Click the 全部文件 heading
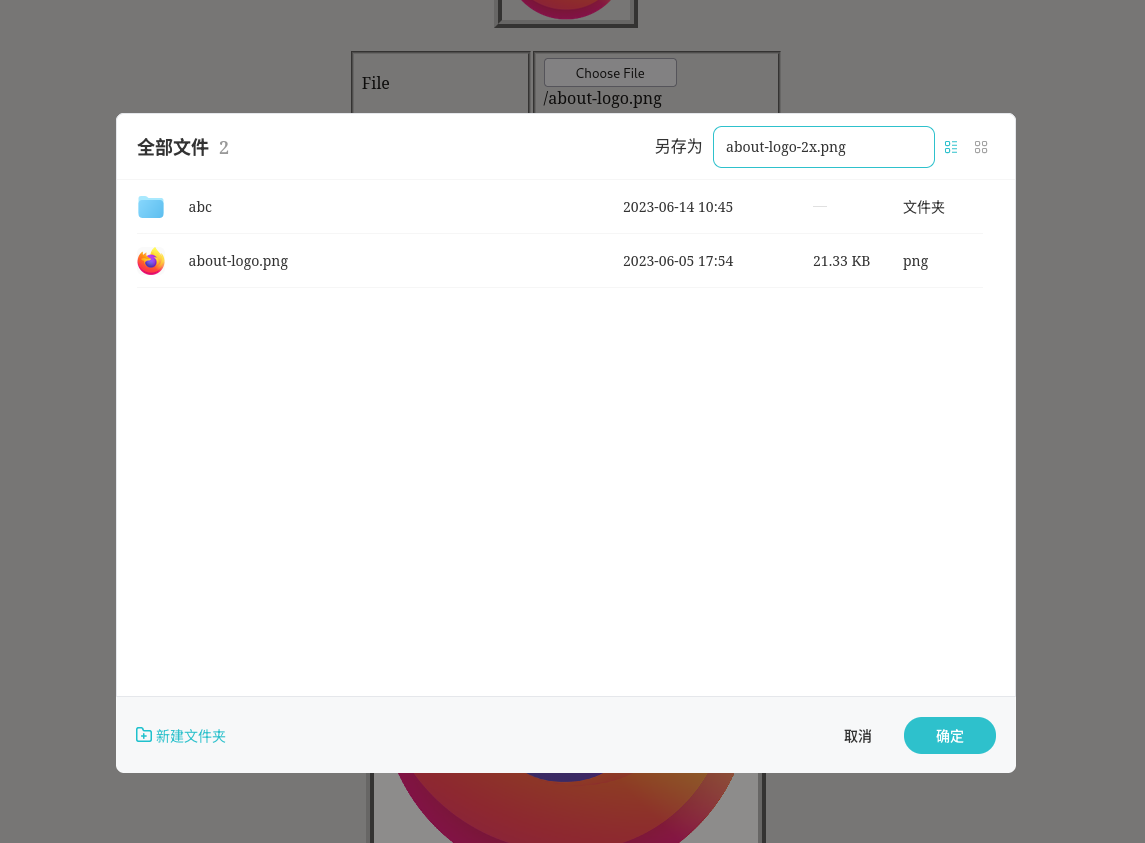 click(x=173, y=148)
